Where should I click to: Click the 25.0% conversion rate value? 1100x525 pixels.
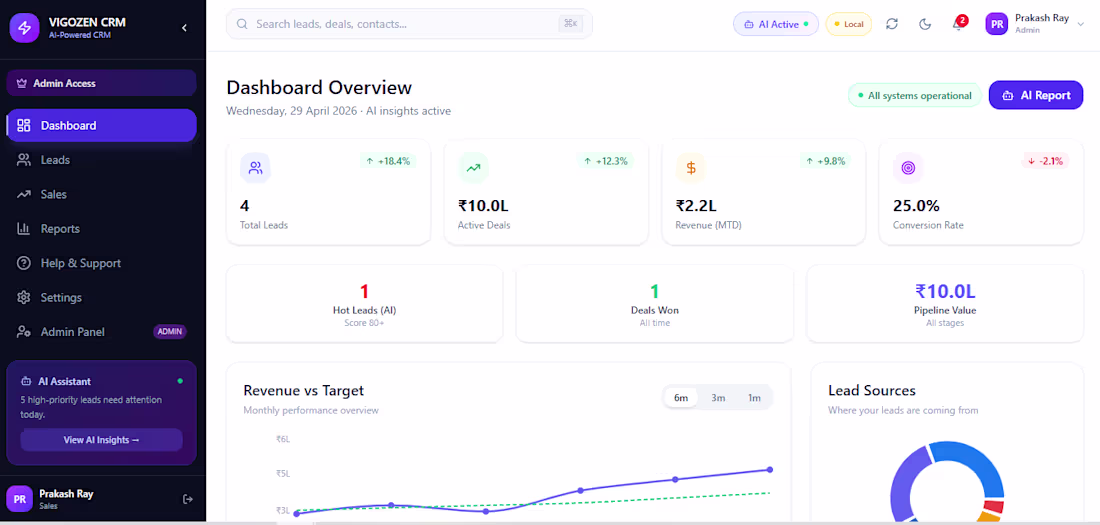click(x=916, y=206)
